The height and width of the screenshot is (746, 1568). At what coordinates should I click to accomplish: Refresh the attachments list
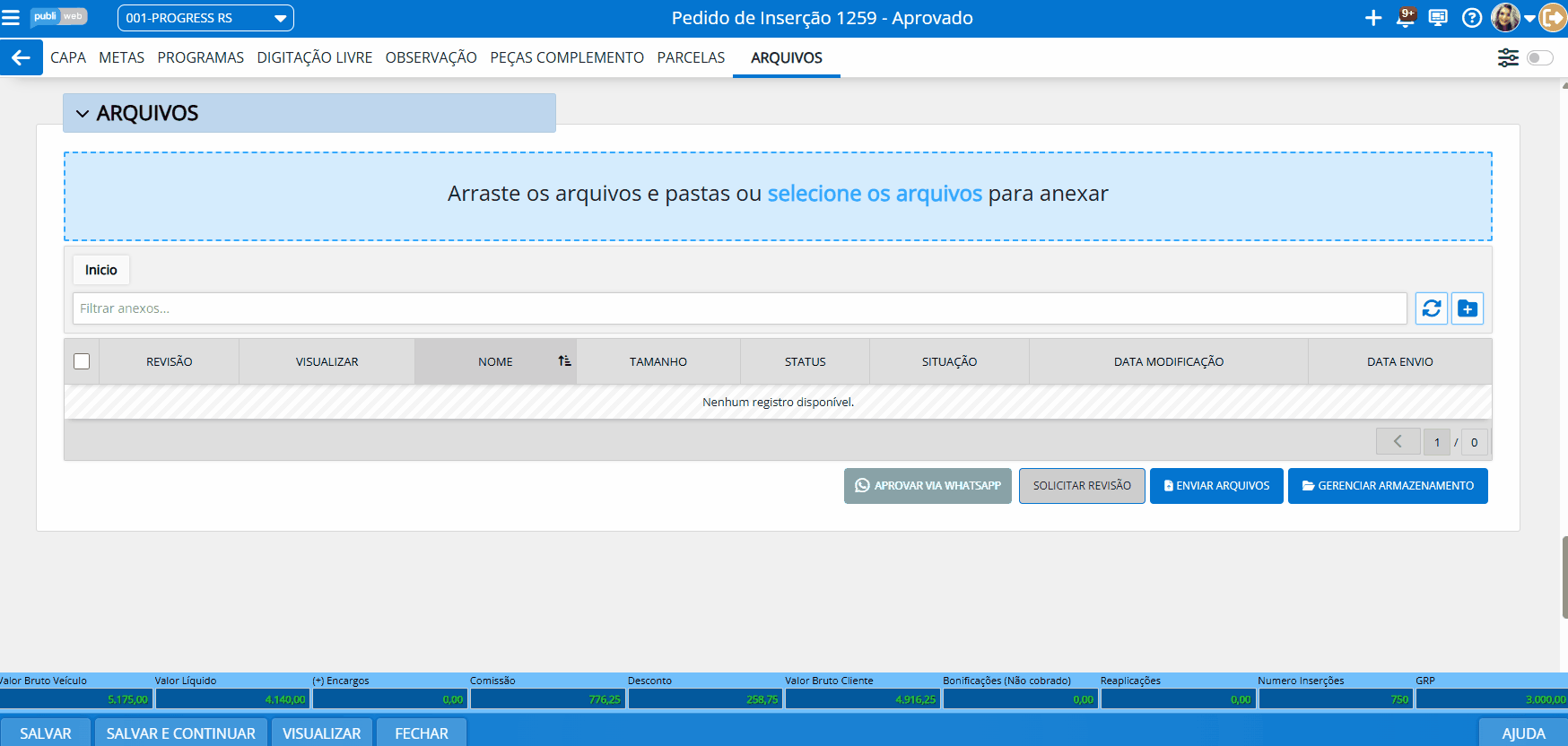point(1432,308)
